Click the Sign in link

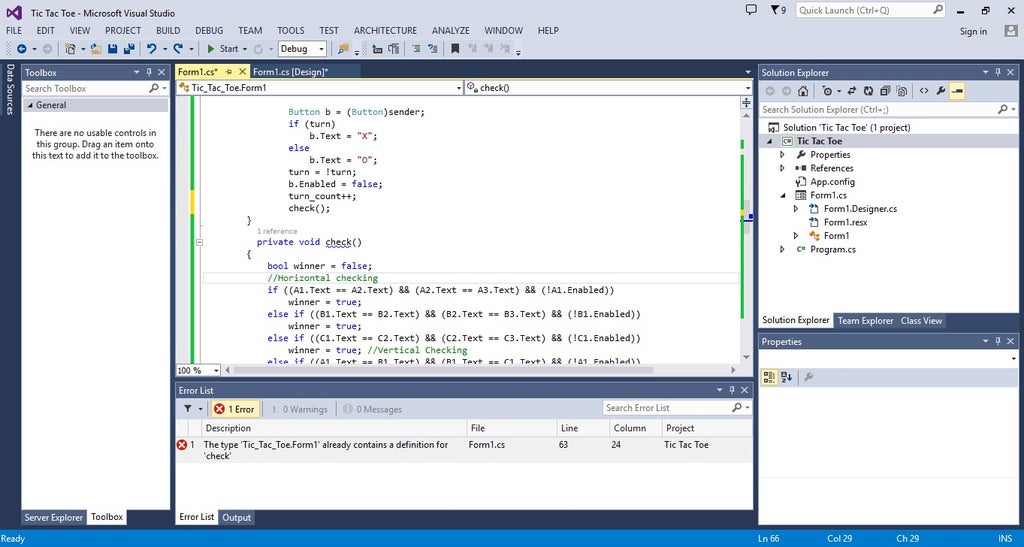[x=973, y=31]
